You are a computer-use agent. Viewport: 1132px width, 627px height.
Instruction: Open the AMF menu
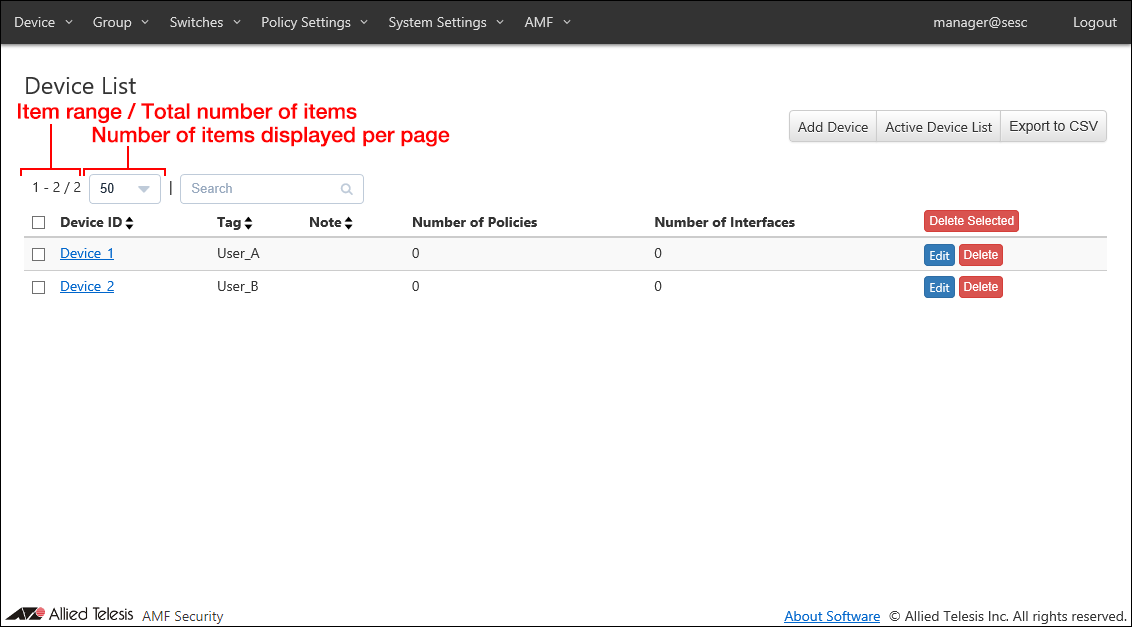[x=547, y=22]
